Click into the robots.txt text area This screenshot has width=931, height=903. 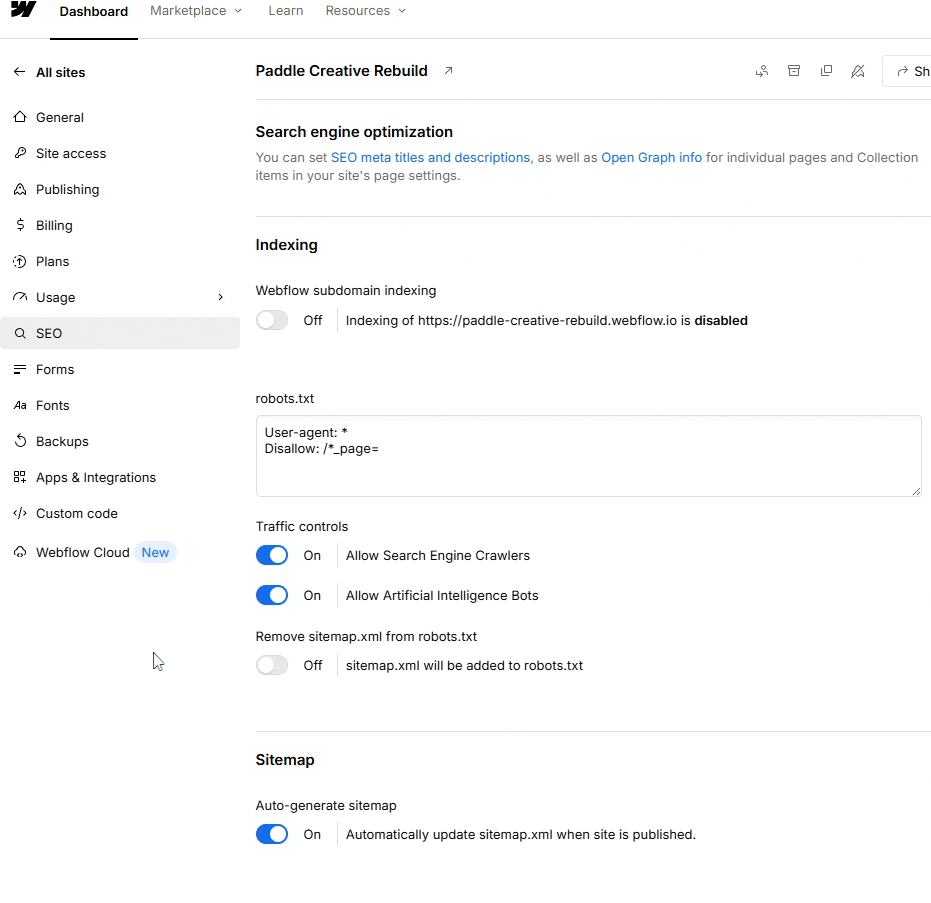click(588, 456)
